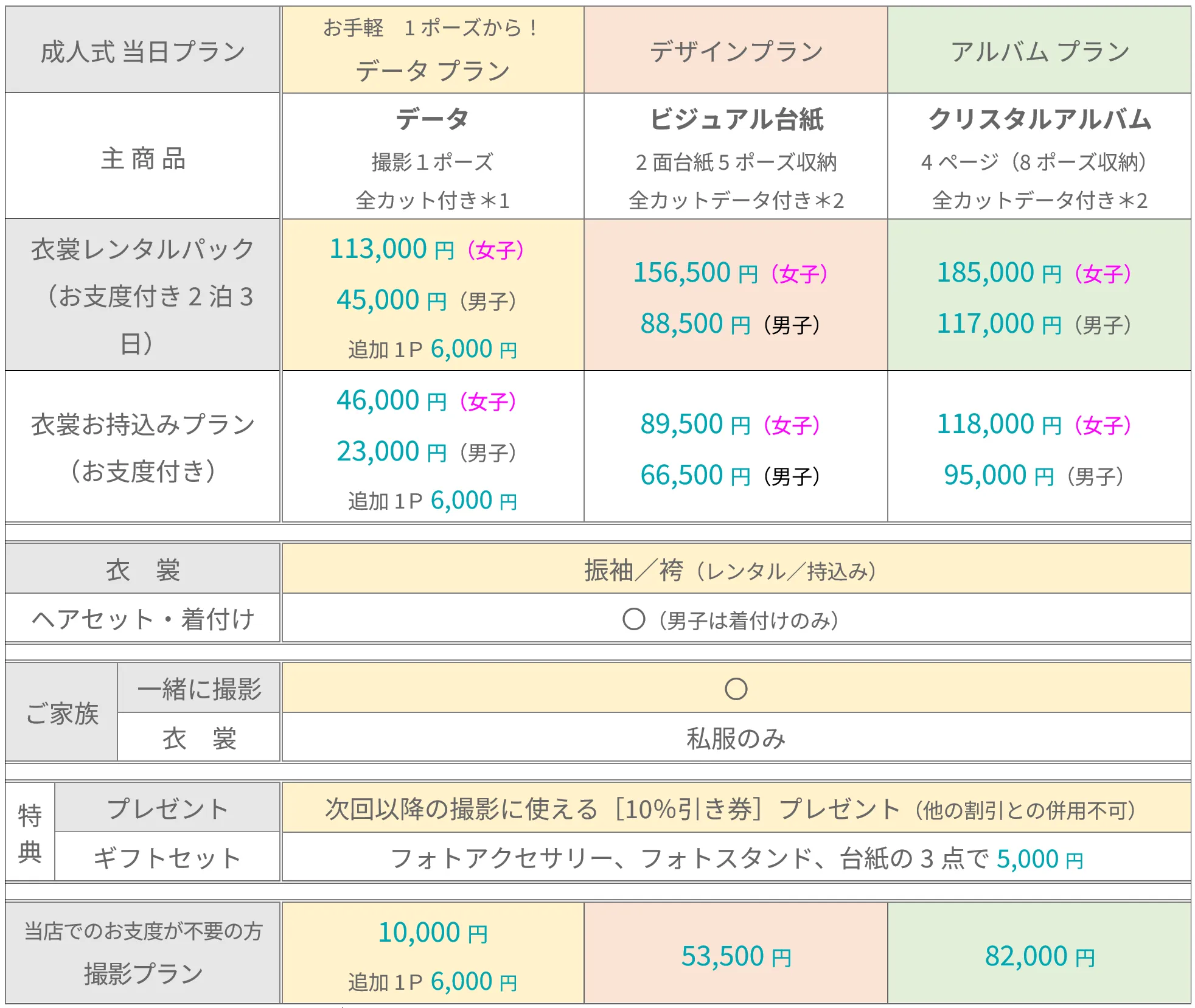This screenshot has height=1008, width=1195.
Task: Click the ビジュアル台紙 product title
Action: click(x=736, y=119)
